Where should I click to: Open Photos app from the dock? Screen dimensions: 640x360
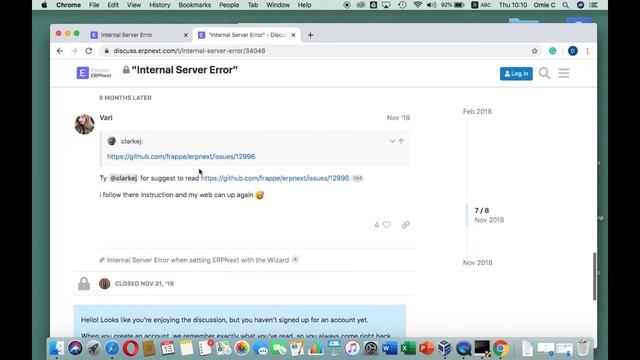242,348
